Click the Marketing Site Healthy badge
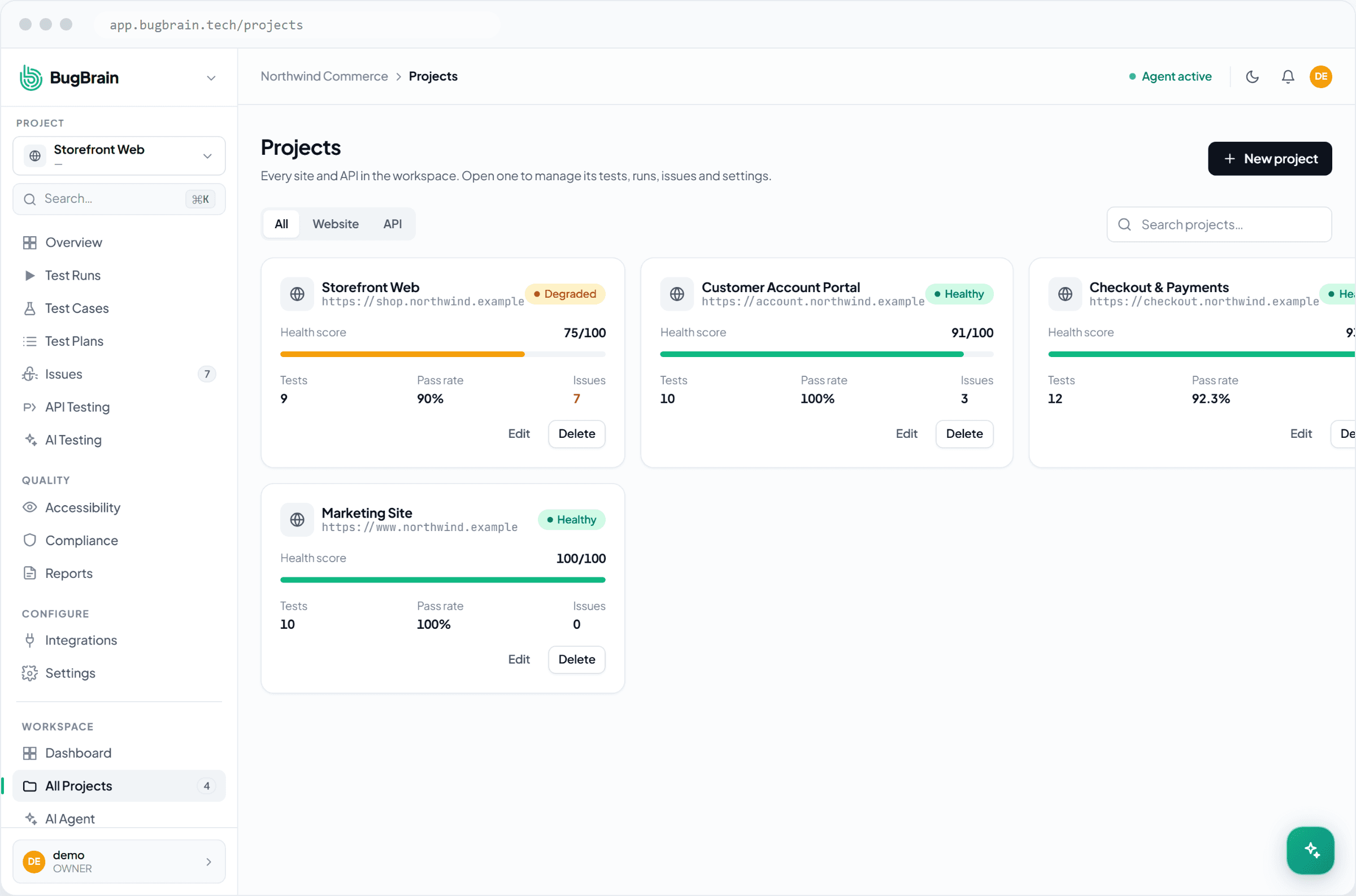 click(571, 519)
